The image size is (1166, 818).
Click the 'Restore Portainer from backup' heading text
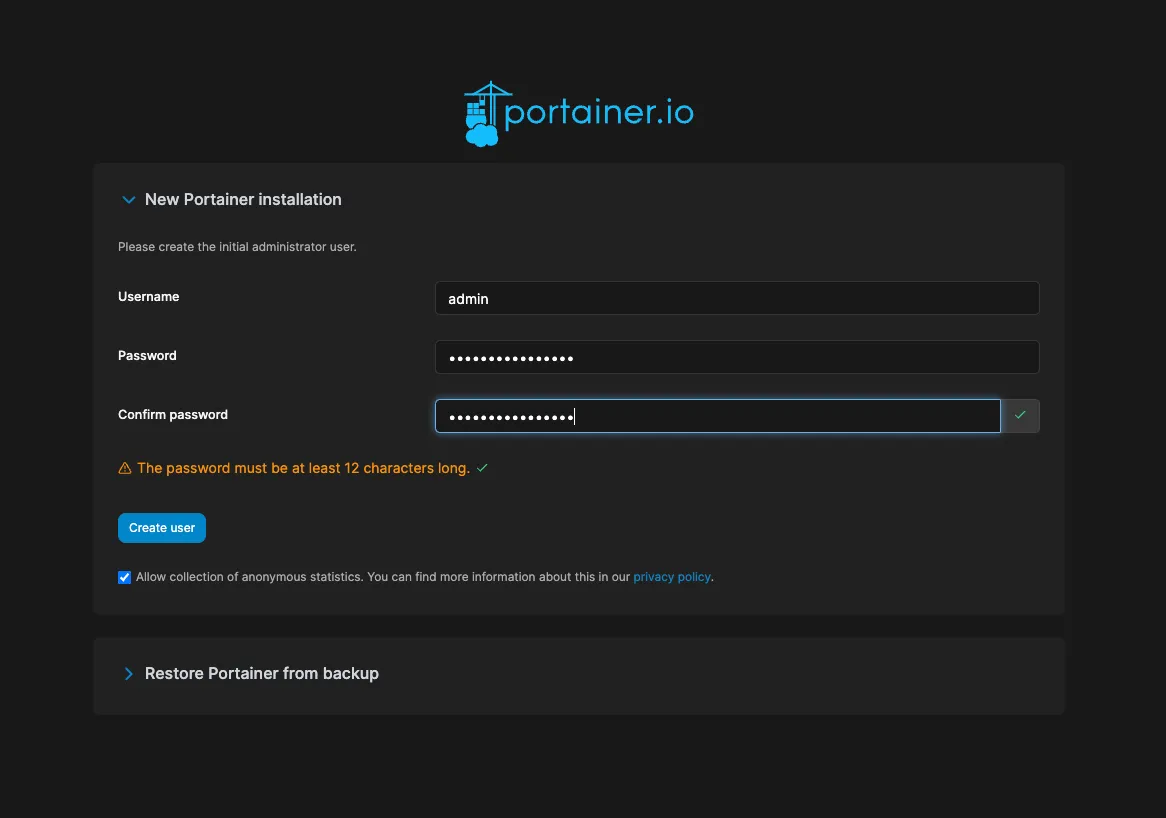pyautogui.click(x=262, y=673)
